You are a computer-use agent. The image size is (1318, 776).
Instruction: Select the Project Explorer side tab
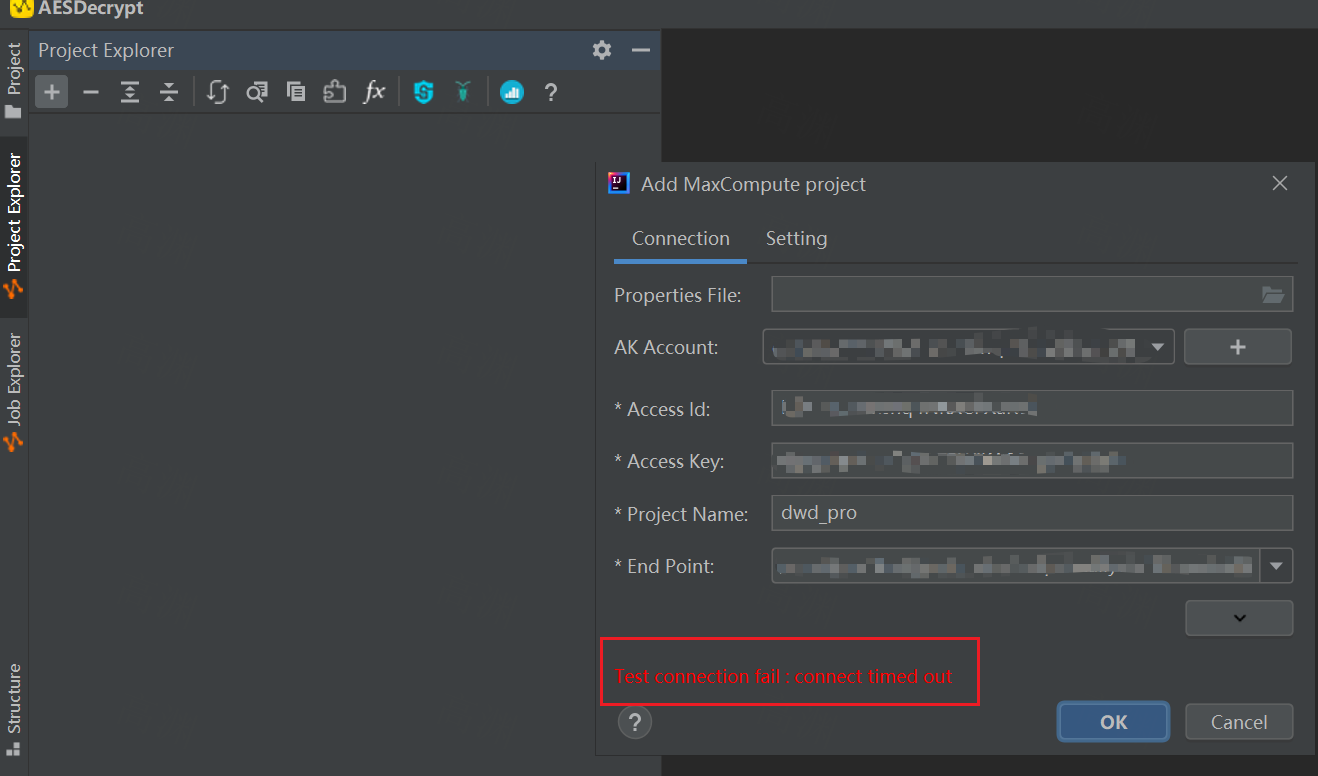14,225
